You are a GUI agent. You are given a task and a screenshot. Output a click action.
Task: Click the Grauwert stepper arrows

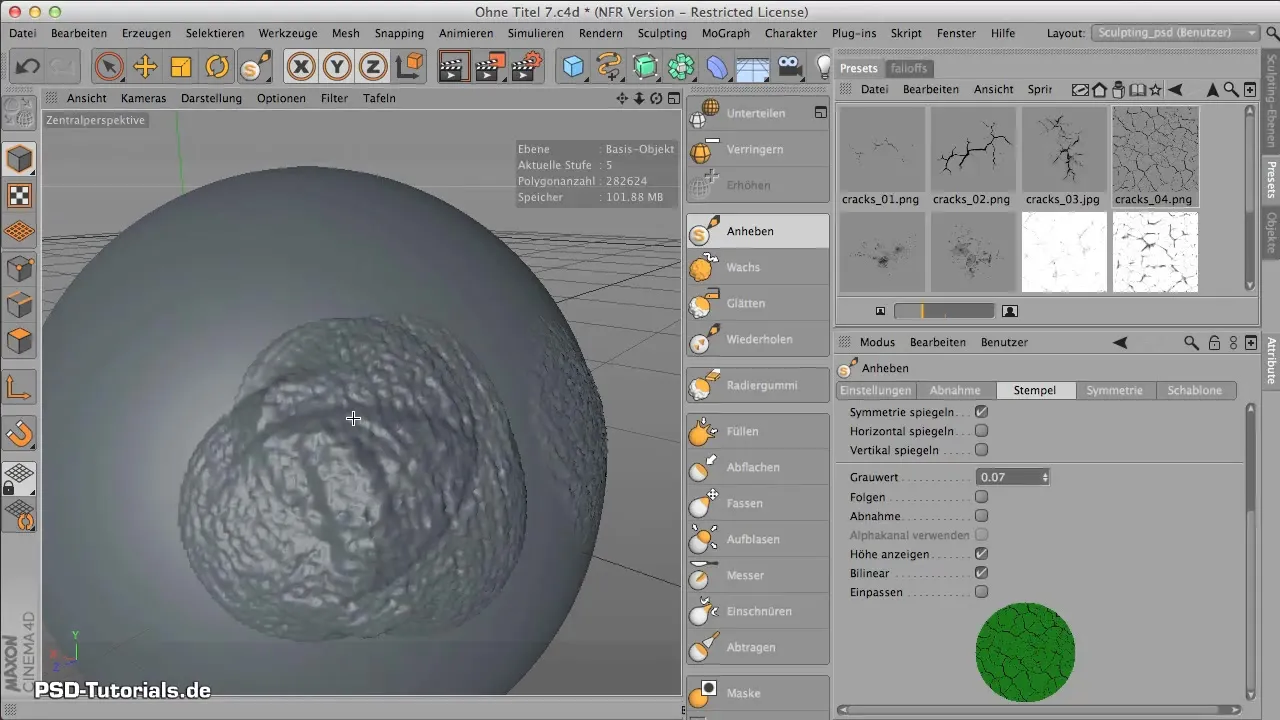point(1045,477)
